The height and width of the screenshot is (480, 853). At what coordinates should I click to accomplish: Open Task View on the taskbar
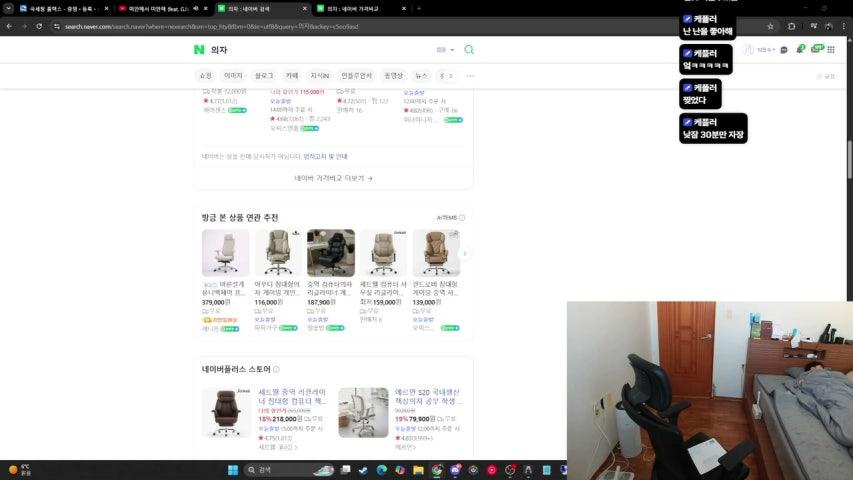(345, 470)
